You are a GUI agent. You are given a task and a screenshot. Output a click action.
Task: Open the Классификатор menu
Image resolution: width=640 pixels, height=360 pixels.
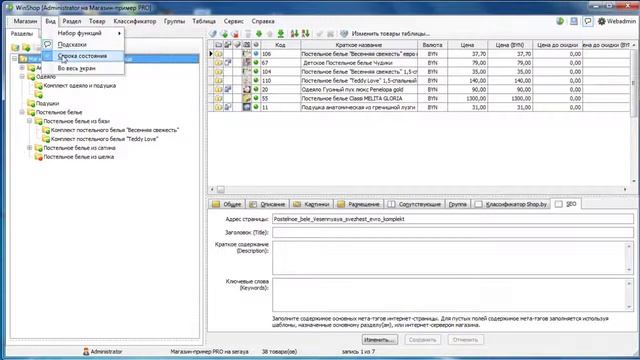[x=135, y=21]
